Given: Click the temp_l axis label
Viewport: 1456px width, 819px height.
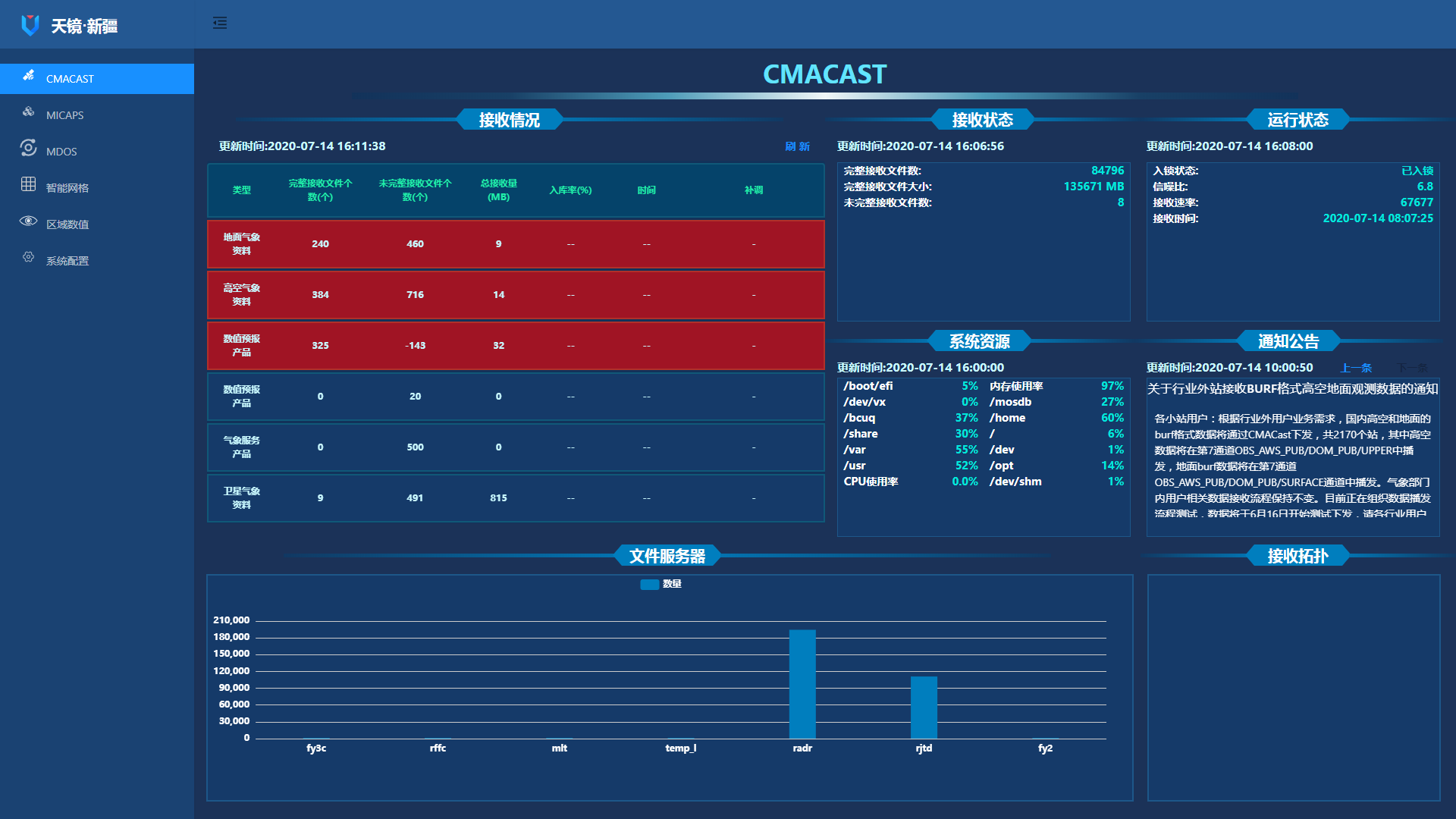Looking at the screenshot, I should click(681, 748).
